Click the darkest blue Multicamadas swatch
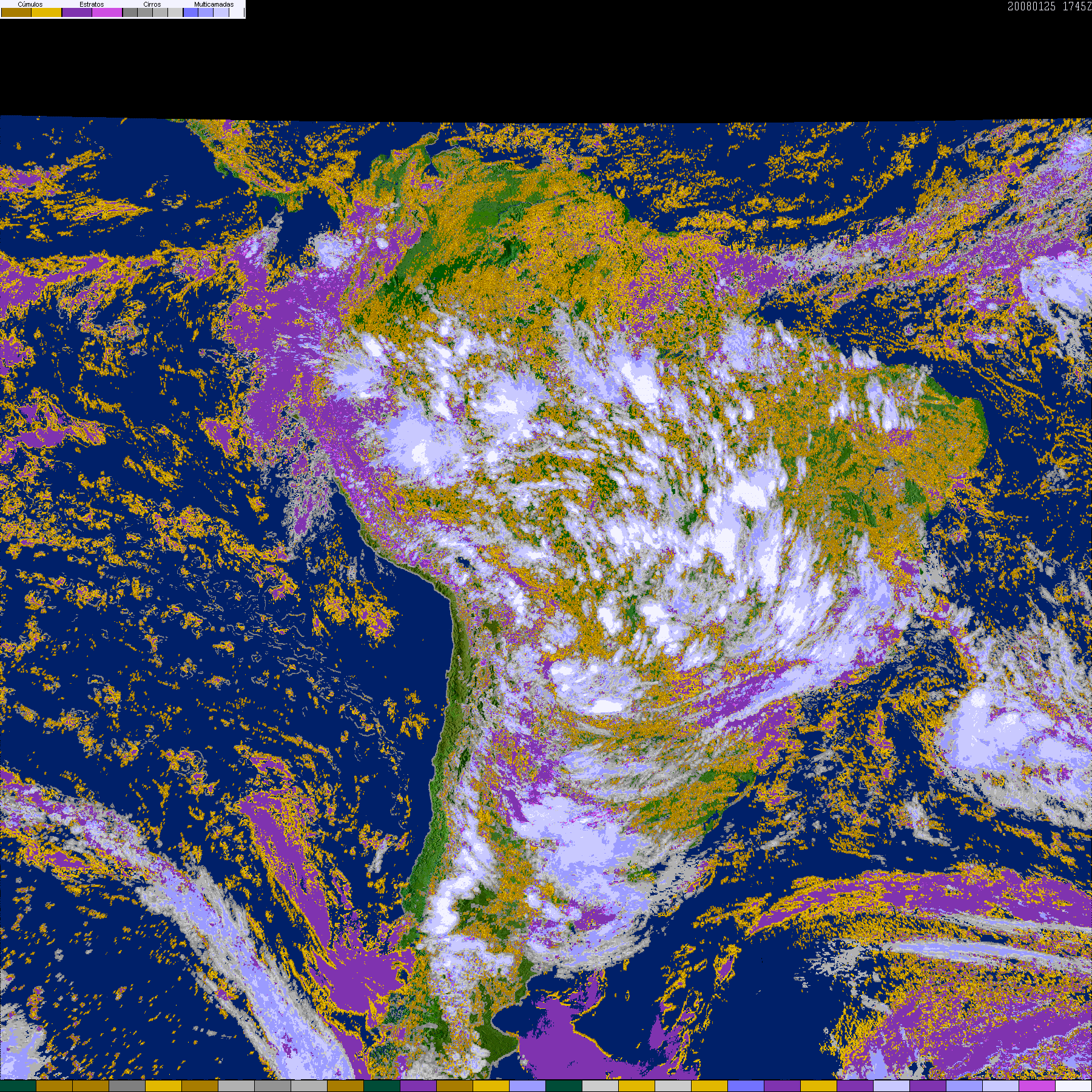1092x1092 pixels. [x=190, y=13]
